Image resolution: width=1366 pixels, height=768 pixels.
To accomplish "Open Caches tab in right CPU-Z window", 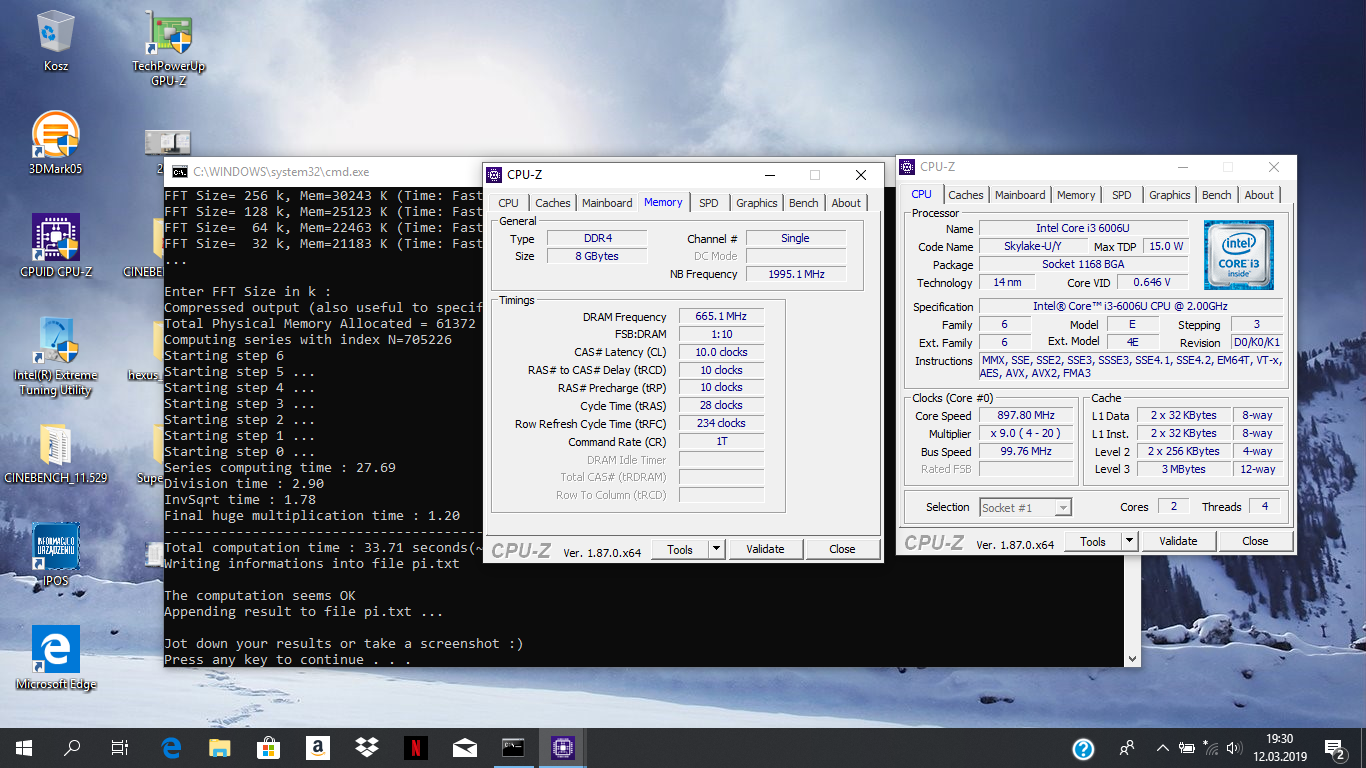I will [966, 195].
